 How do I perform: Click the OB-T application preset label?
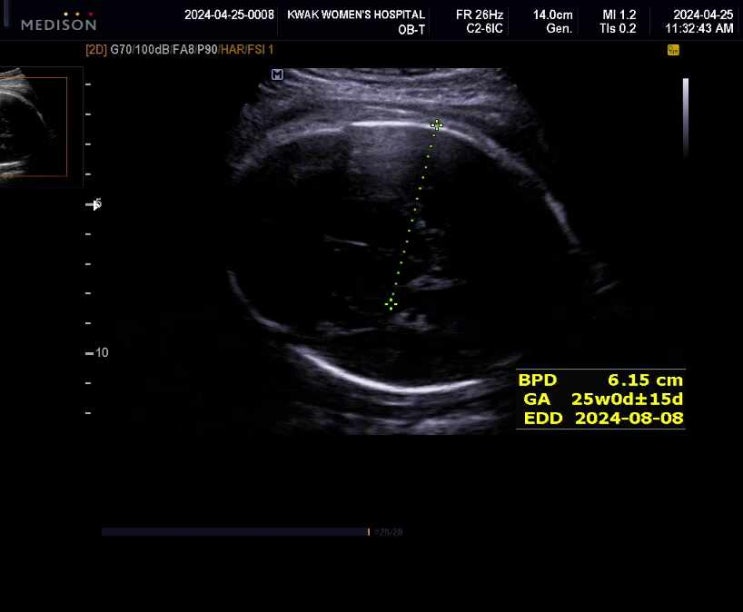click(412, 30)
